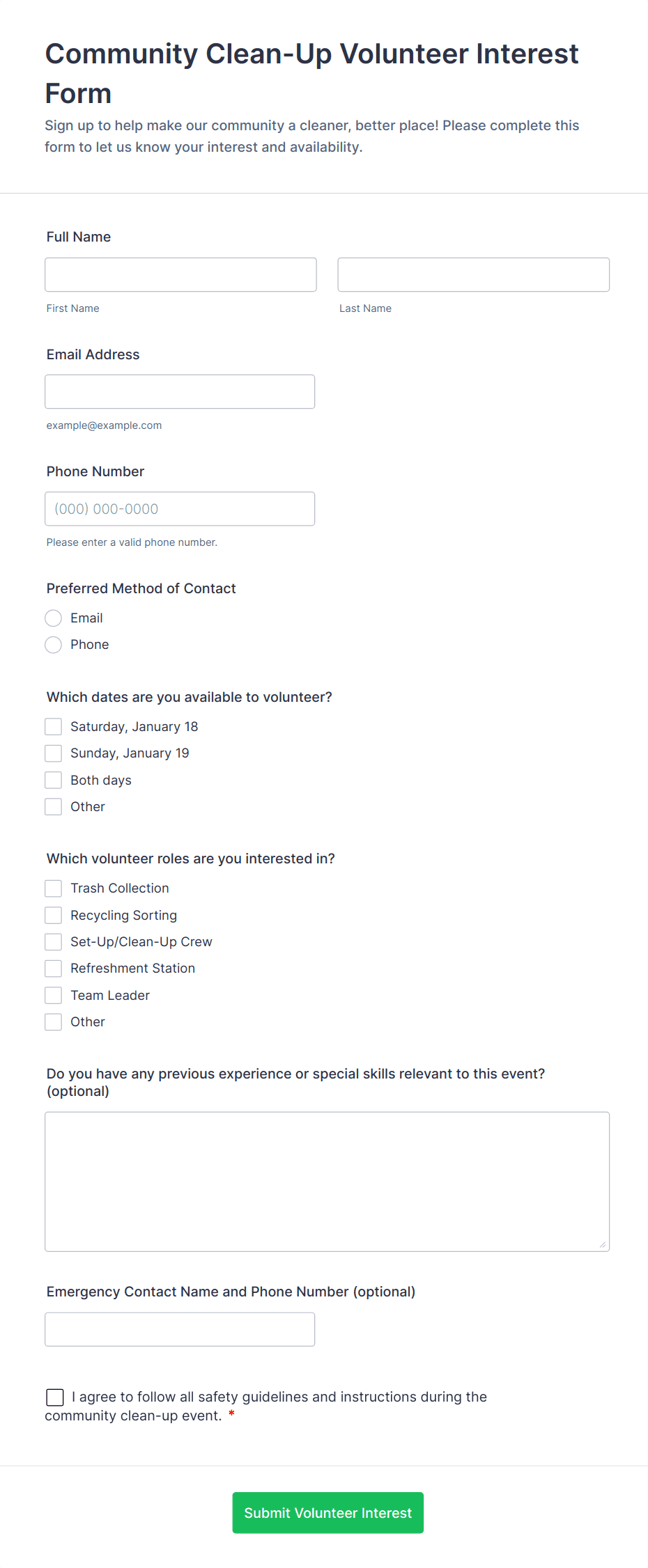Check availability for Saturday, January 18
The image size is (648, 1568).
[53, 726]
